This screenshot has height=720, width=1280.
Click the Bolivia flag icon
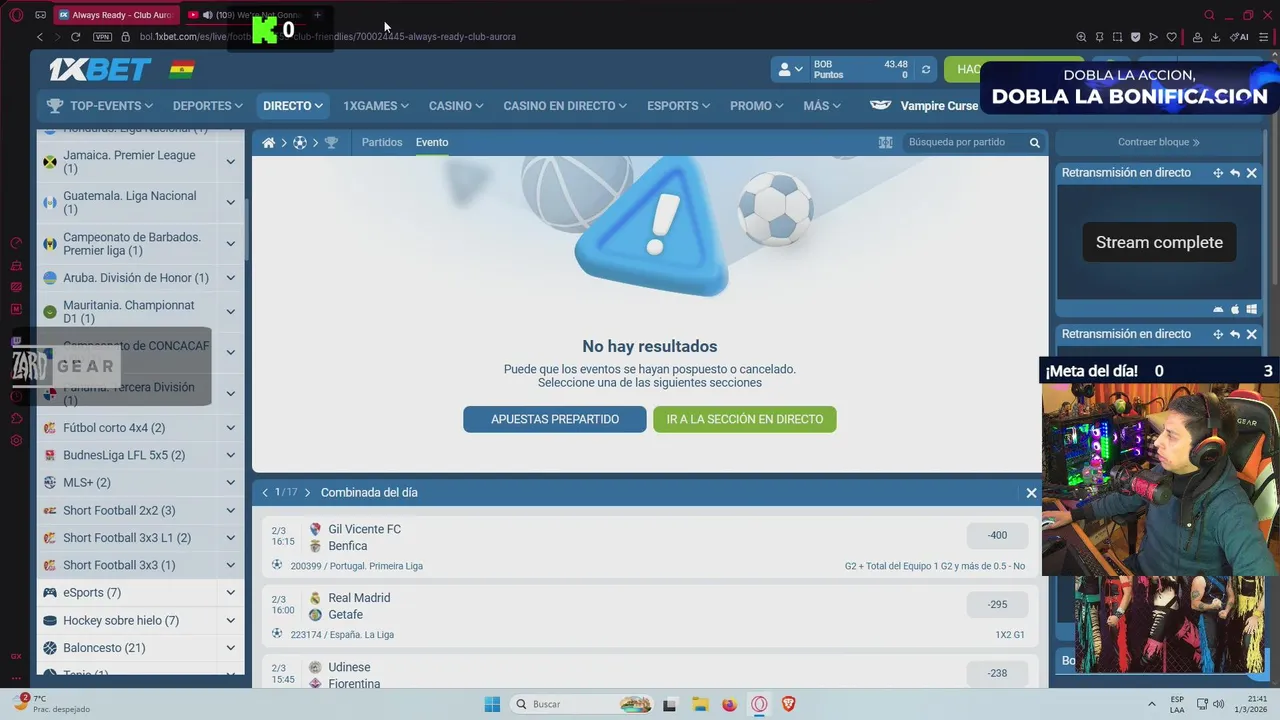(182, 69)
